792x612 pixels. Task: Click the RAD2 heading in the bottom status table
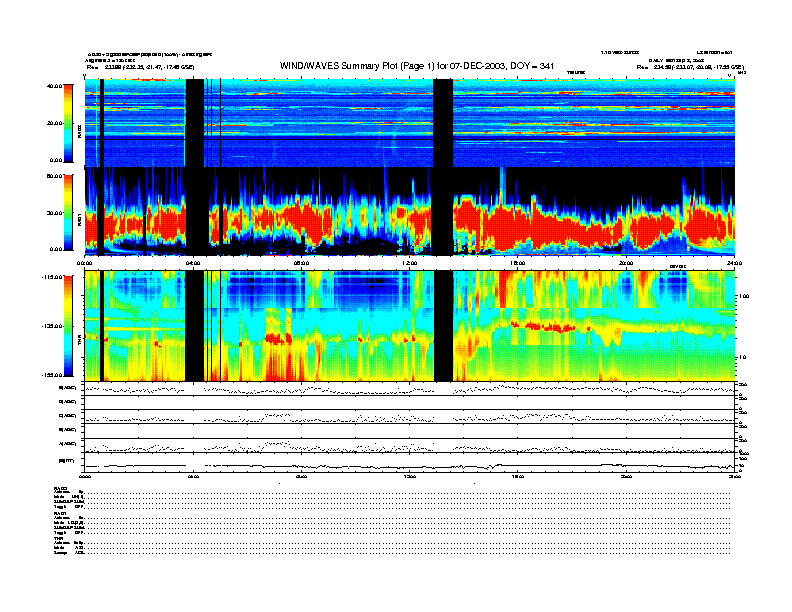pos(60,489)
